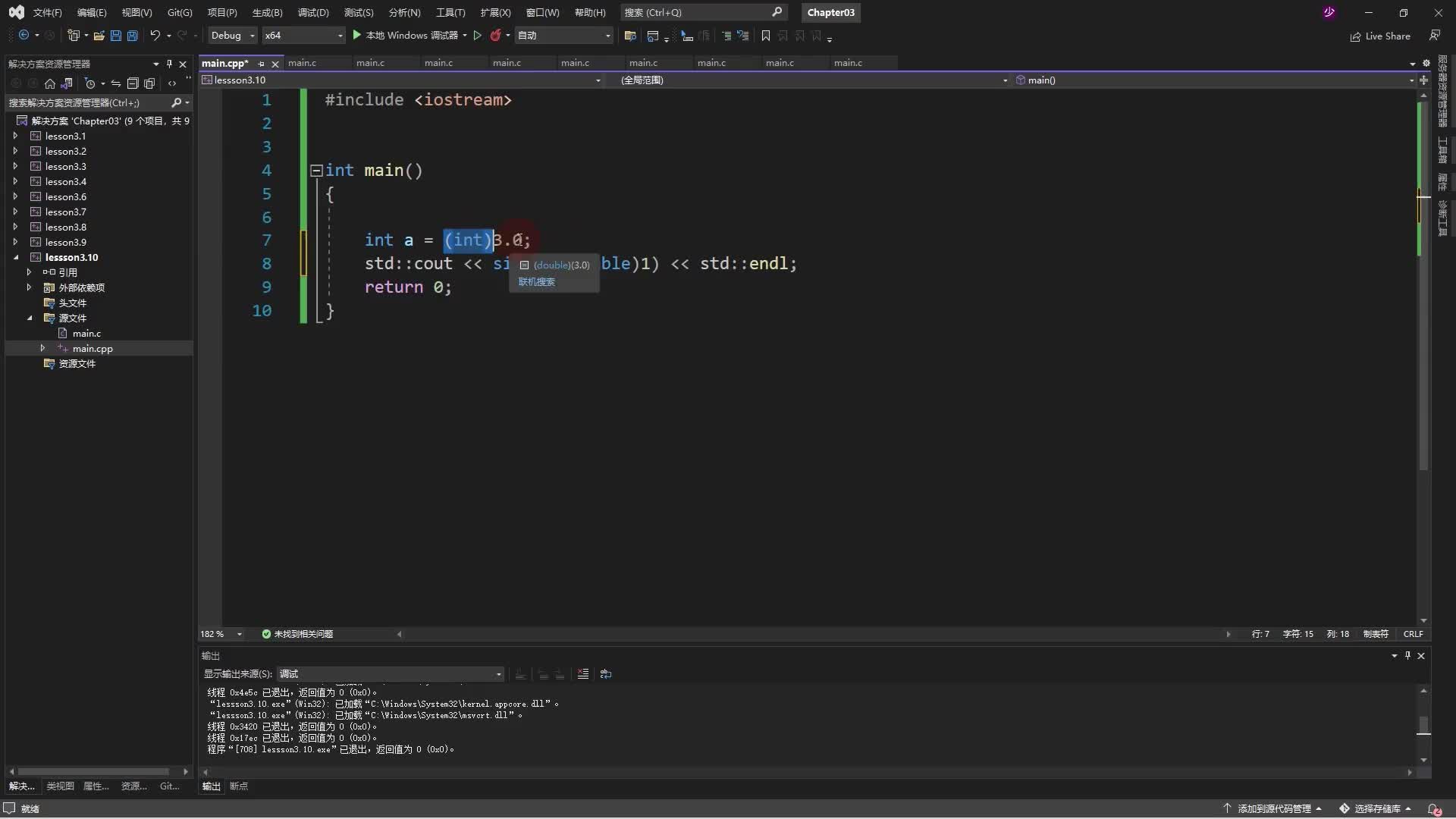Expand the 引用 references node
The height and width of the screenshot is (819, 1456).
click(29, 272)
